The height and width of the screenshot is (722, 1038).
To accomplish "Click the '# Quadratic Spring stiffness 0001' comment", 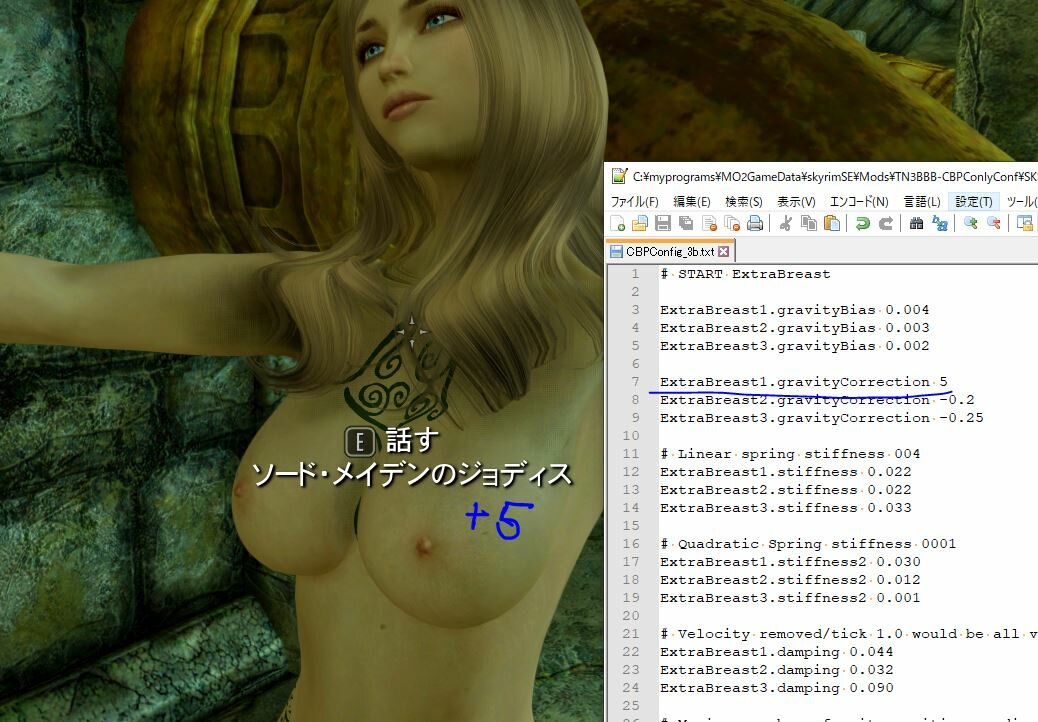I will click(x=808, y=544).
